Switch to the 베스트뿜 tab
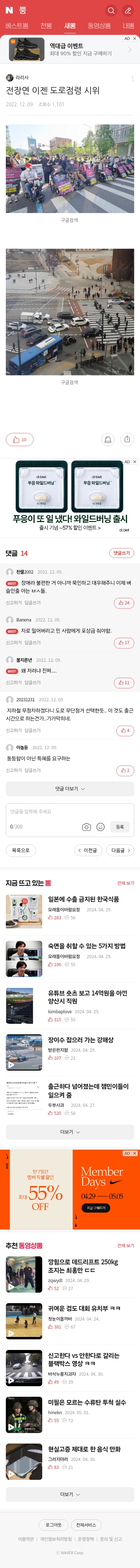 click(16, 25)
